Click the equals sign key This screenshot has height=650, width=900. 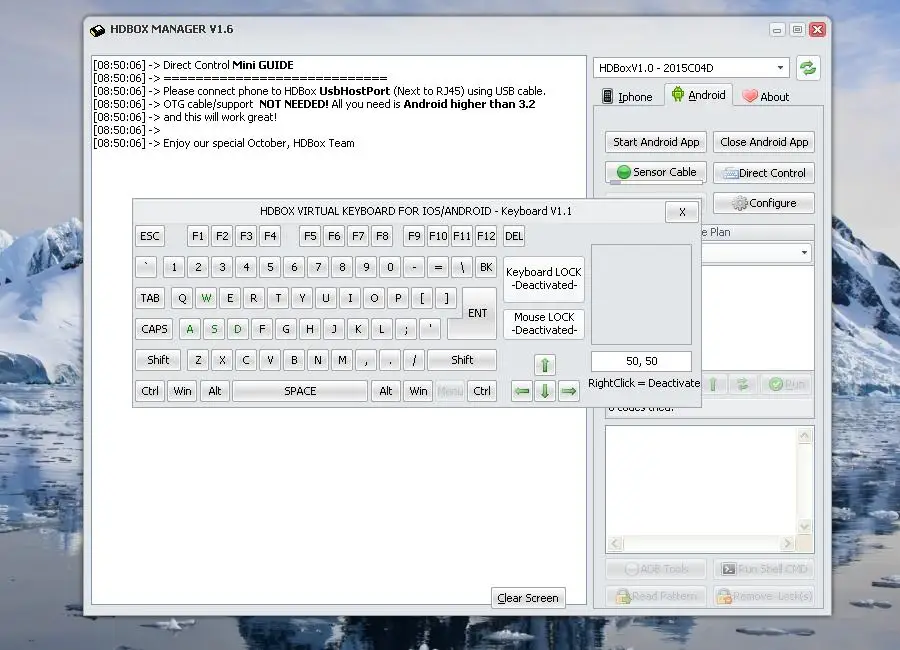[438, 267]
